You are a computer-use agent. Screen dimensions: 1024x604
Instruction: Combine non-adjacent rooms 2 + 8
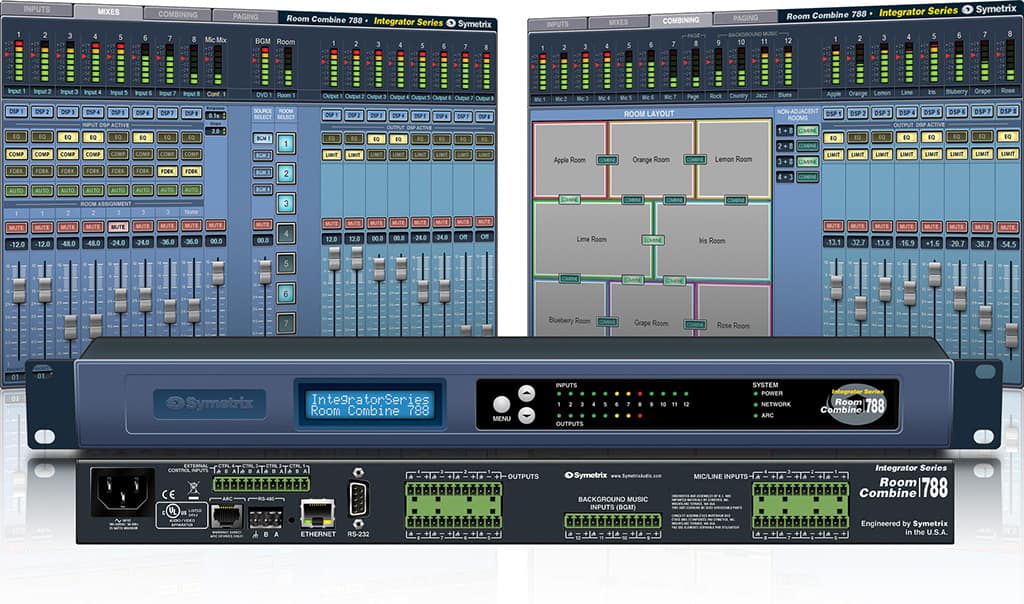pyautogui.click(x=807, y=146)
